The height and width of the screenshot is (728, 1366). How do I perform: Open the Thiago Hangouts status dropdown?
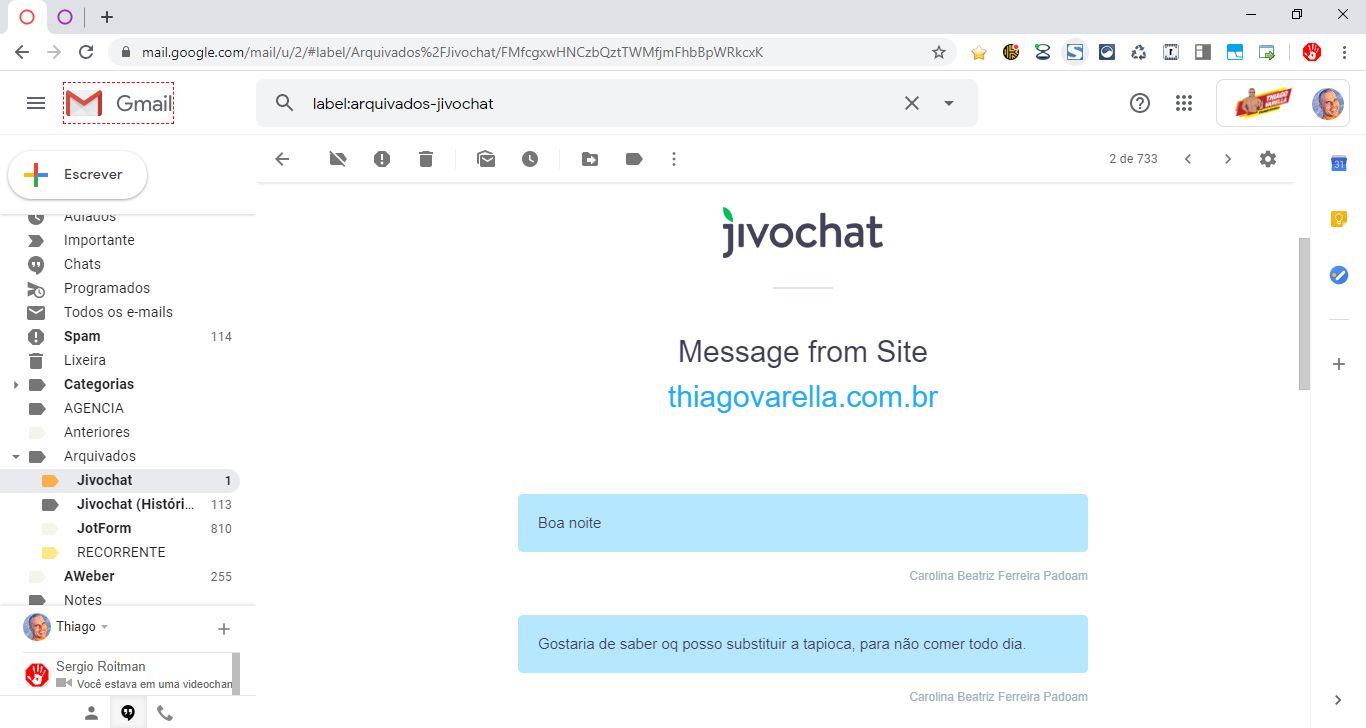pos(104,627)
